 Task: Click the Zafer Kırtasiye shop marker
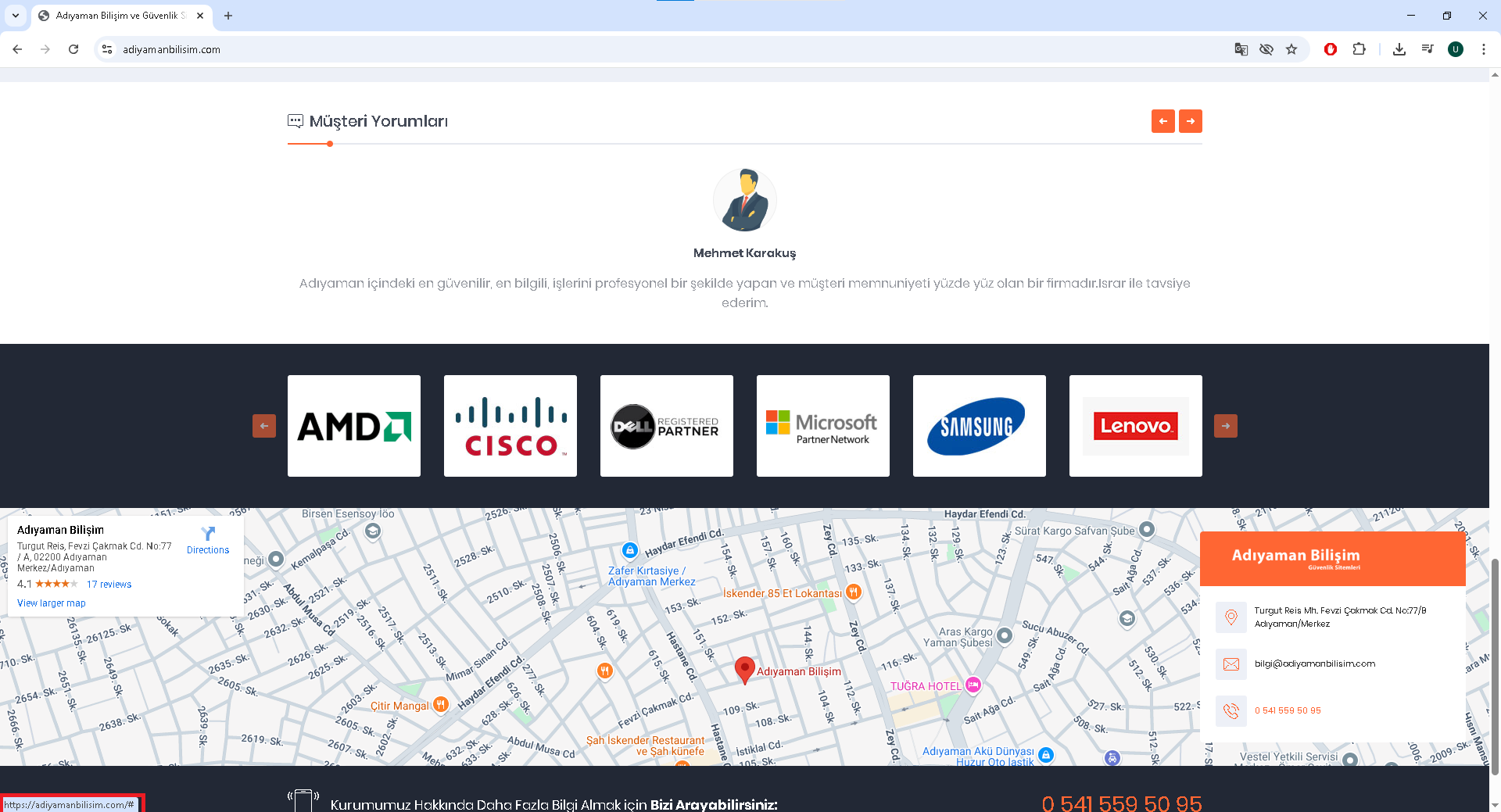(x=630, y=550)
